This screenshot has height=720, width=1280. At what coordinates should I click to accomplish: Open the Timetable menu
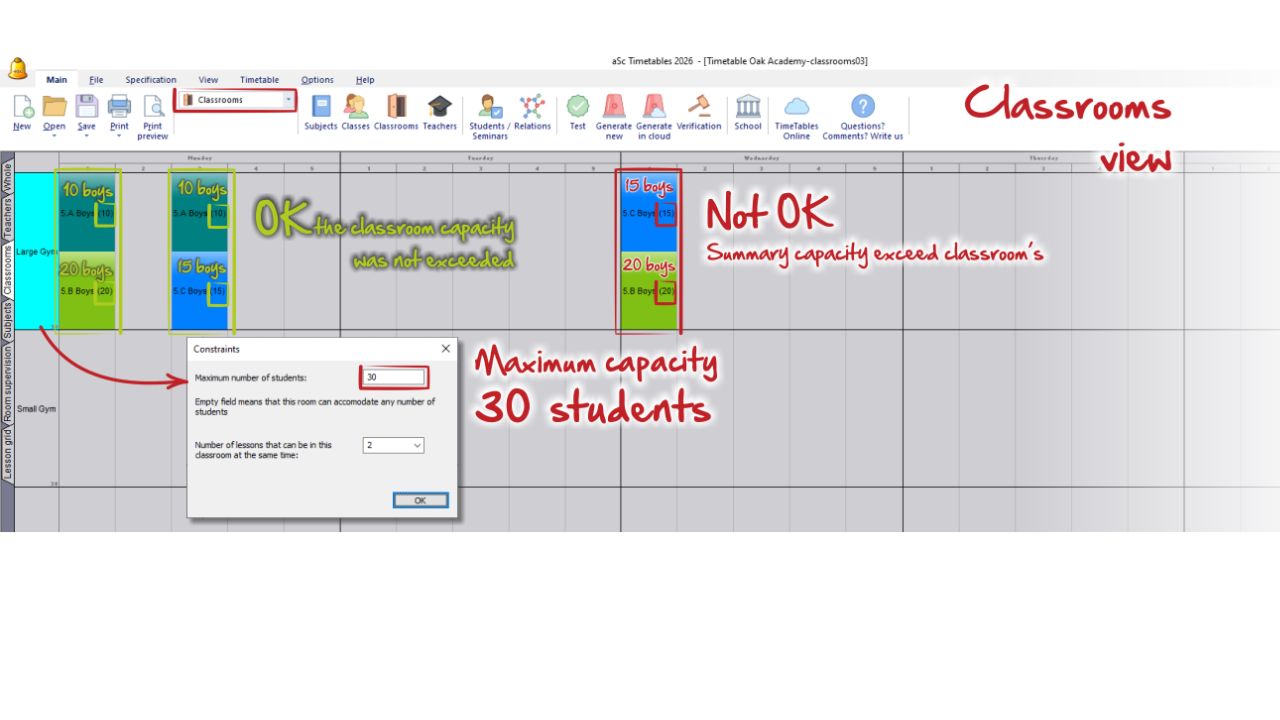point(259,80)
